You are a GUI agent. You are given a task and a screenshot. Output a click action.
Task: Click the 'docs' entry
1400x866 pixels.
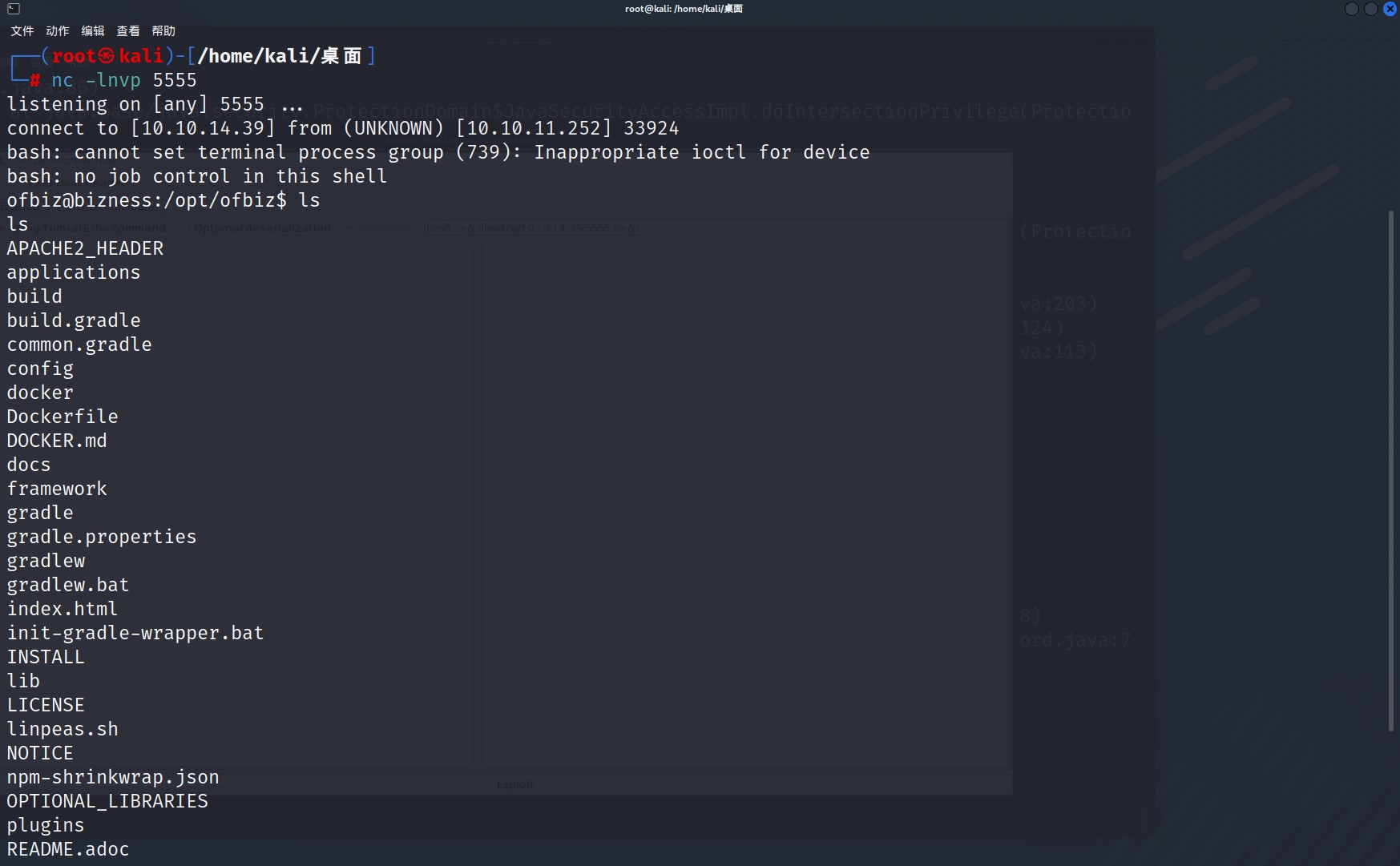(x=29, y=465)
